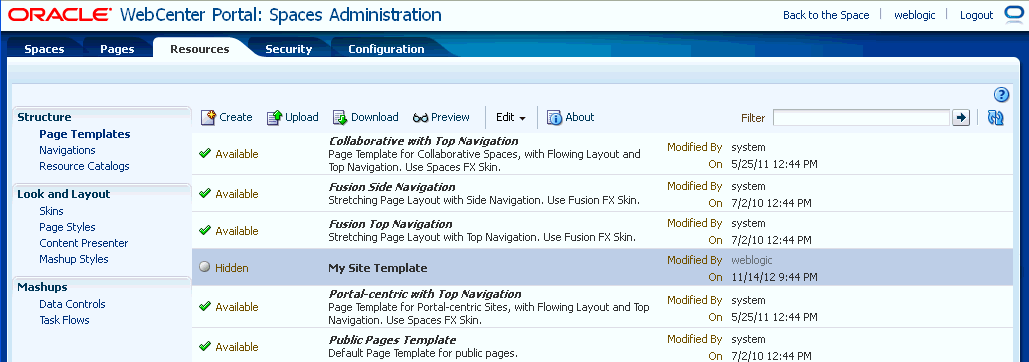This screenshot has width=1029, height=362.
Task: Open Page Styles in the sidebar
Action: pyautogui.click(x=67, y=227)
